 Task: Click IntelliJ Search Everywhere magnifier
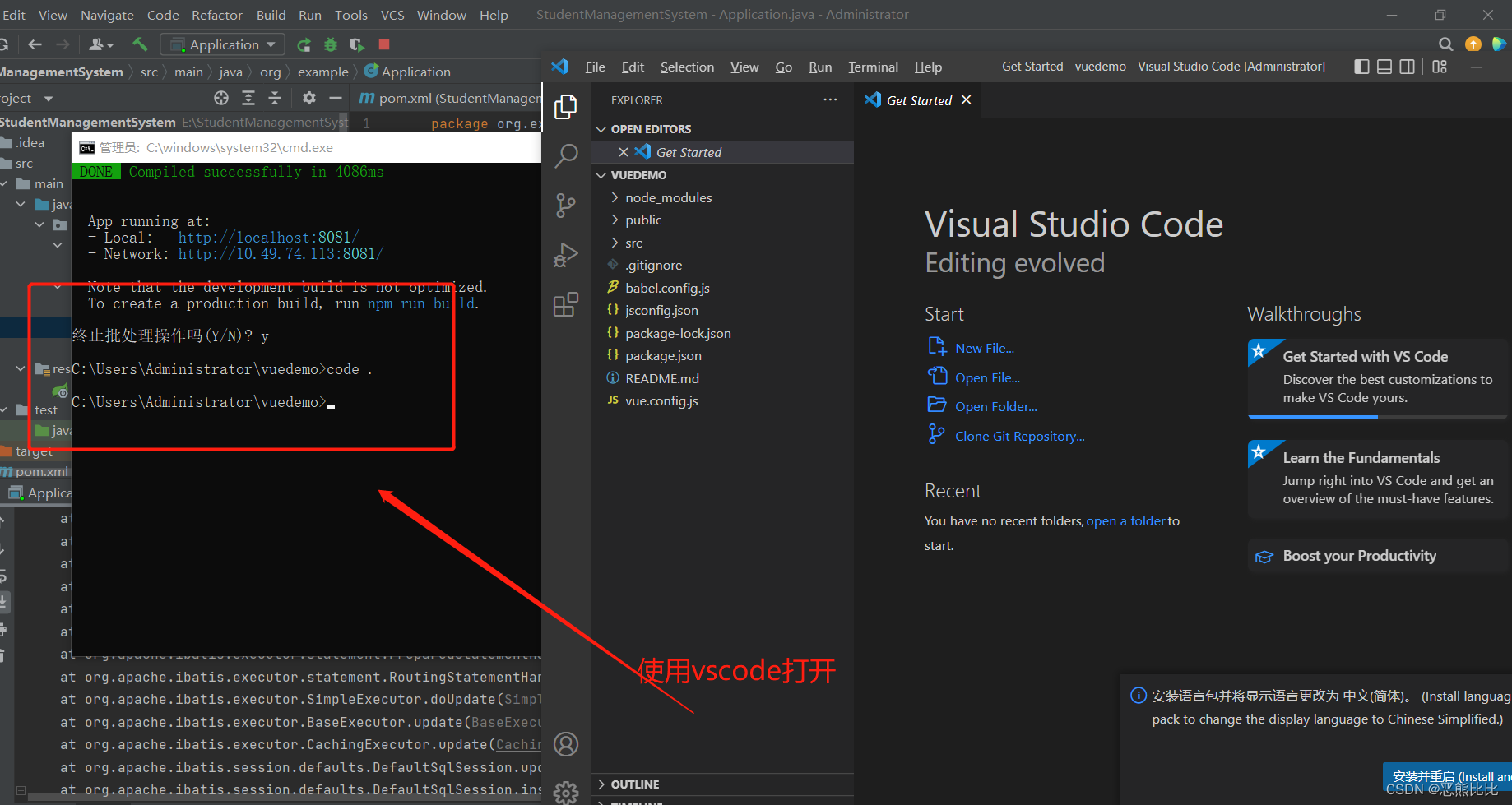[1445, 44]
